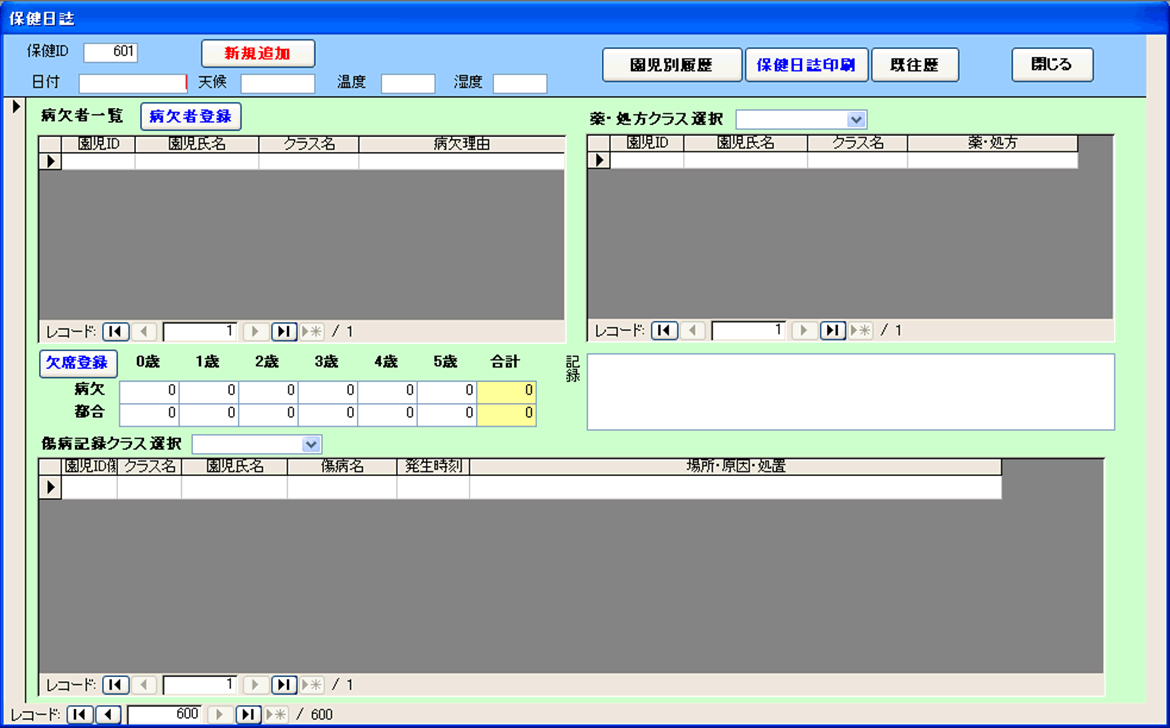The image size is (1170, 728).
Task: Click the 記録 notes text area
Action: point(850,392)
